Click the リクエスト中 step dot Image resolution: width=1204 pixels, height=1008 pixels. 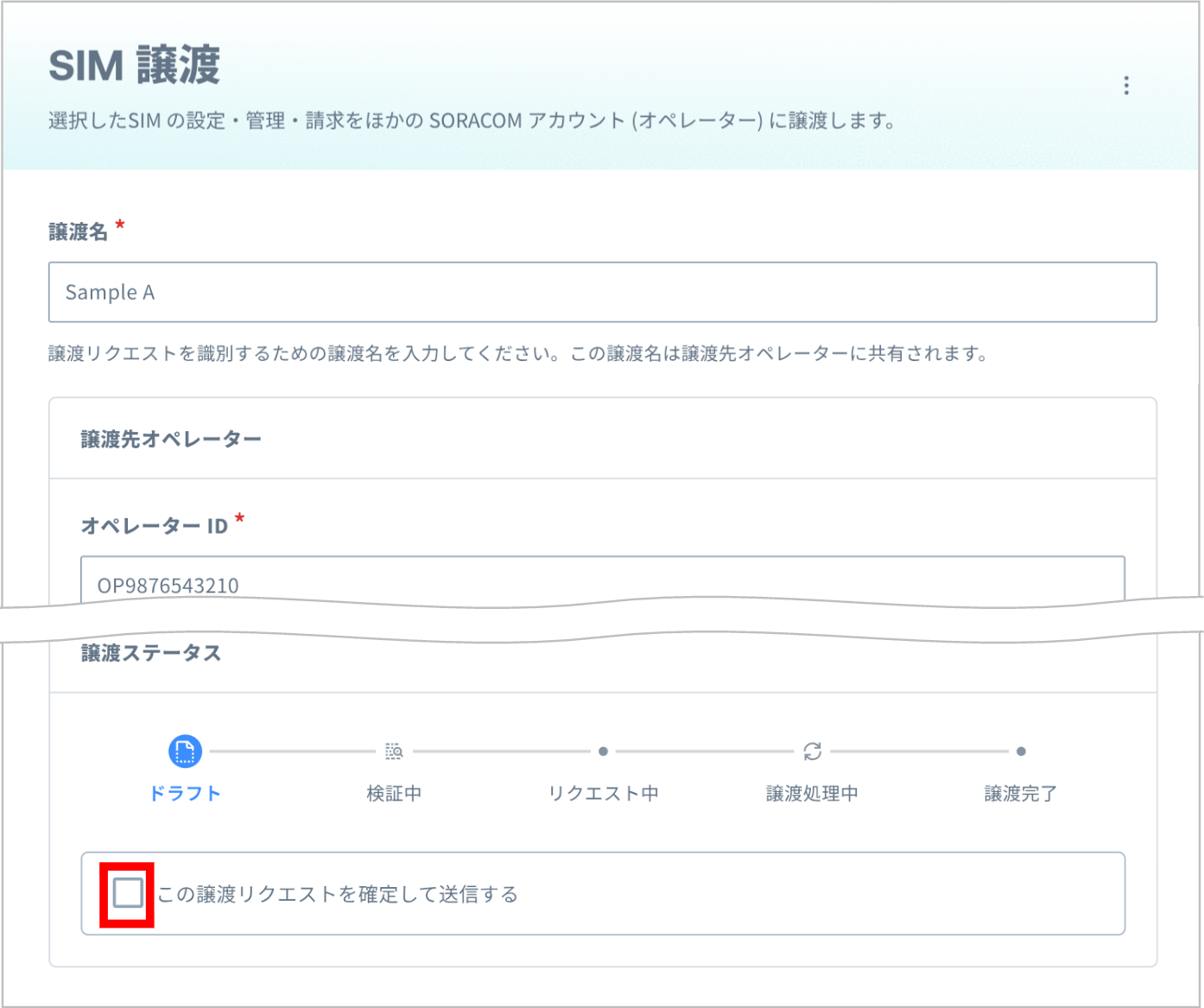pyautogui.click(x=603, y=751)
